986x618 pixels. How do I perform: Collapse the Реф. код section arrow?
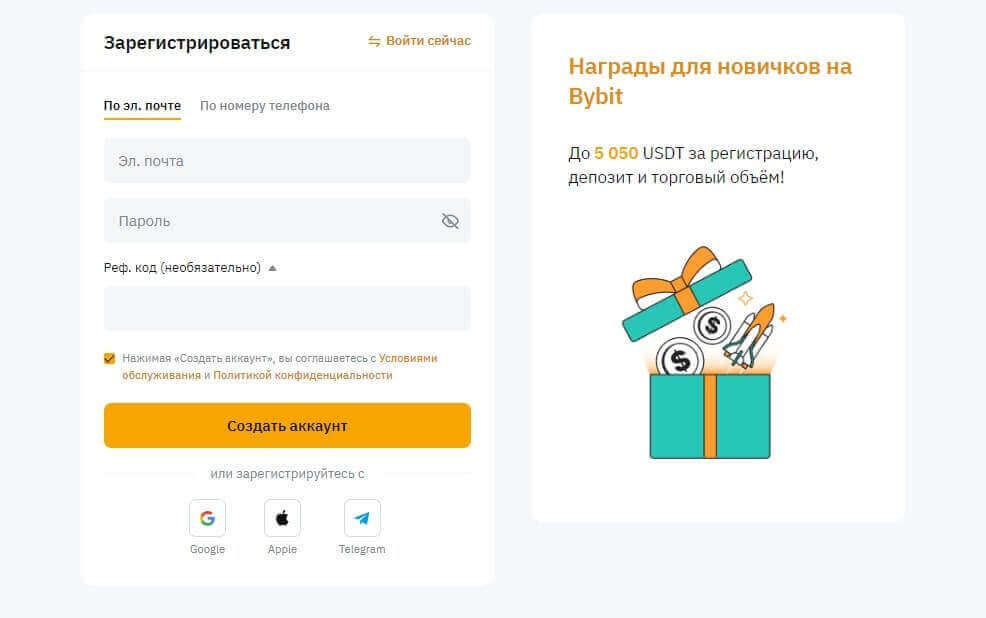[x=272, y=268]
